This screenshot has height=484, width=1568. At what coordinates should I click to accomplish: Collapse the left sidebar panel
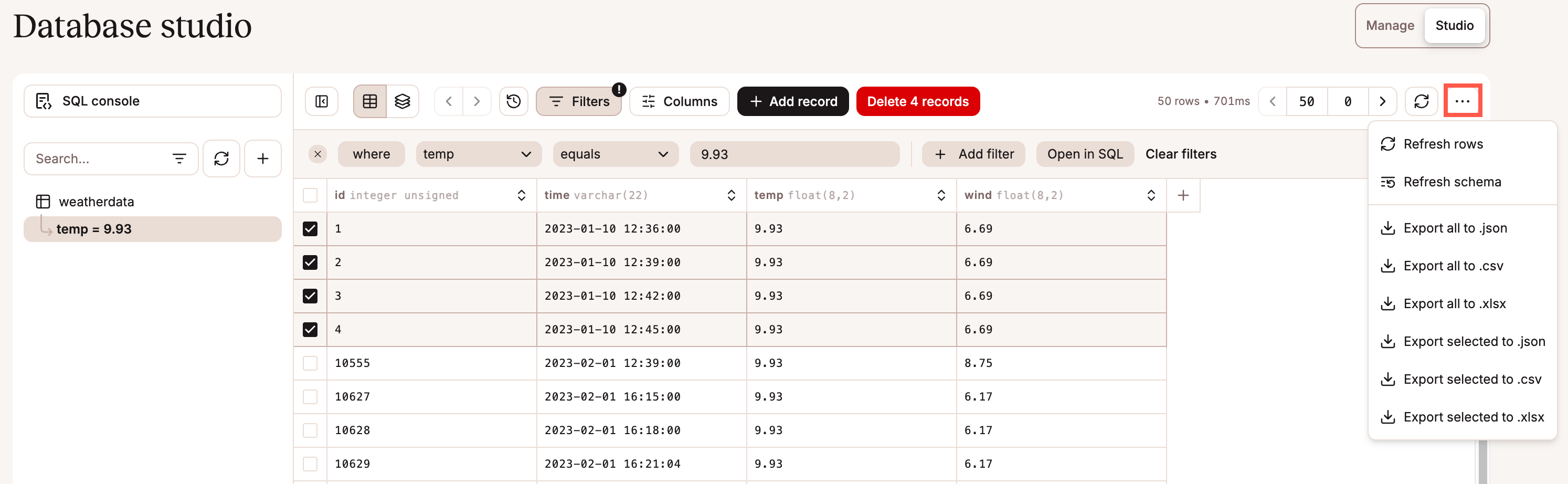tap(321, 101)
